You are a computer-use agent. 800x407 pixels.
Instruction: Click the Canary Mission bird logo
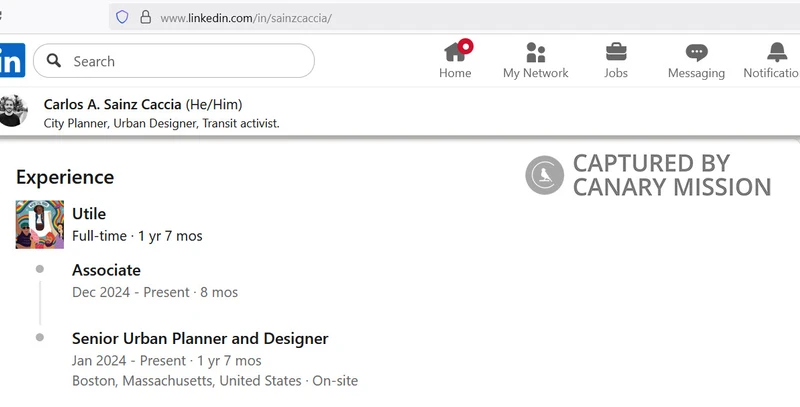pos(545,175)
